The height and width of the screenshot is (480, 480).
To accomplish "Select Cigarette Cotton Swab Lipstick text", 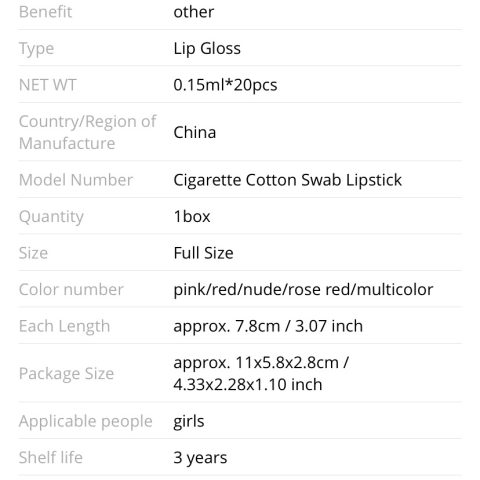I will (288, 180).
